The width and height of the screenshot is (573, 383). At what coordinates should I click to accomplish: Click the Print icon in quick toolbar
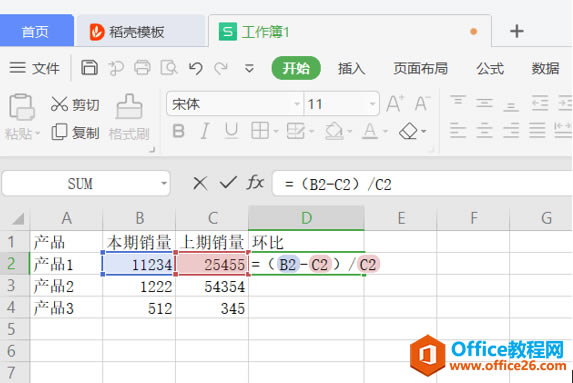click(x=142, y=68)
